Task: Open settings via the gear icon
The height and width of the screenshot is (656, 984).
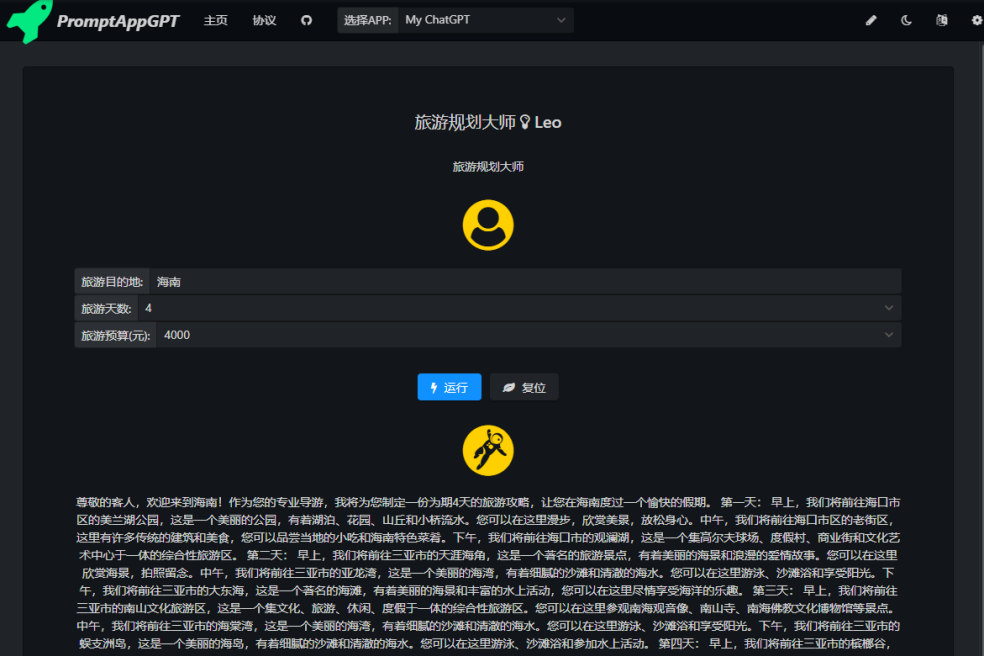Action: [x=977, y=21]
